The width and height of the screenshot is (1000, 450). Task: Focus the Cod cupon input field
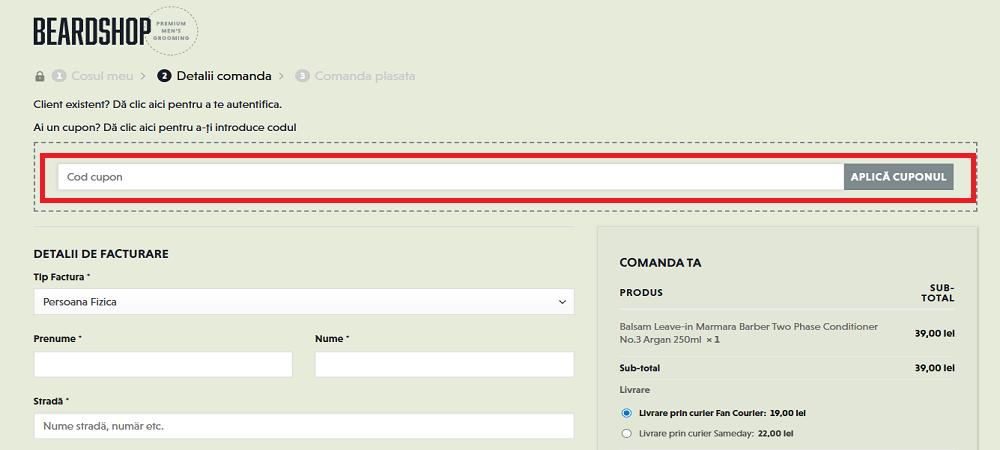coord(450,177)
